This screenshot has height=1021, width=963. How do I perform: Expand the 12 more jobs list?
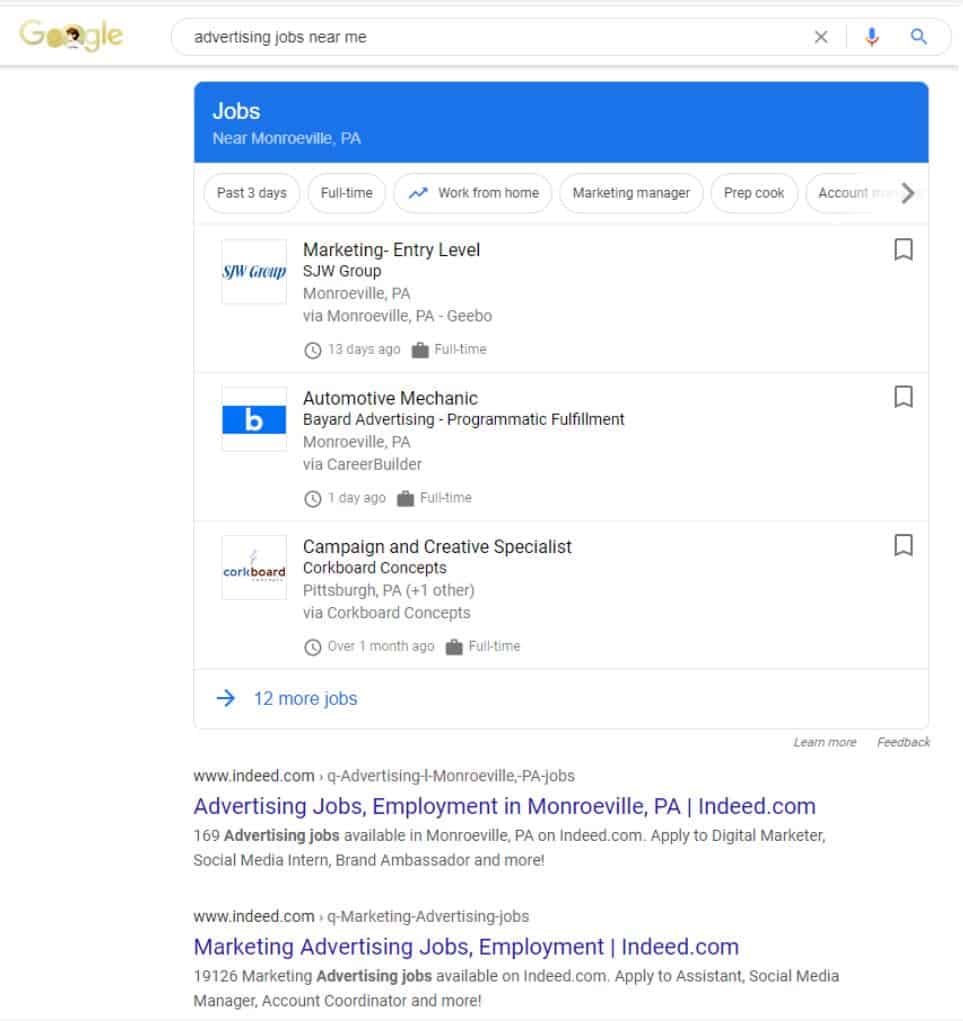[304, 699]
